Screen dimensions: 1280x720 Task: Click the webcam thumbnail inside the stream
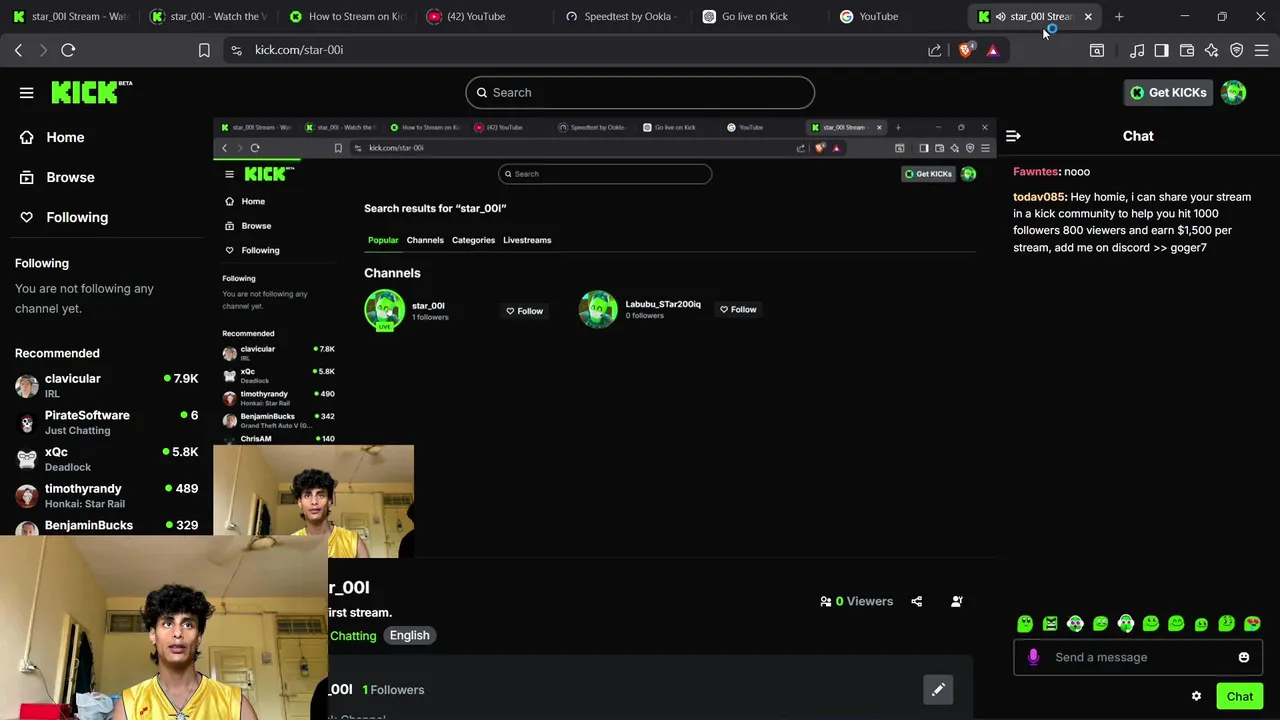point(313,501)
